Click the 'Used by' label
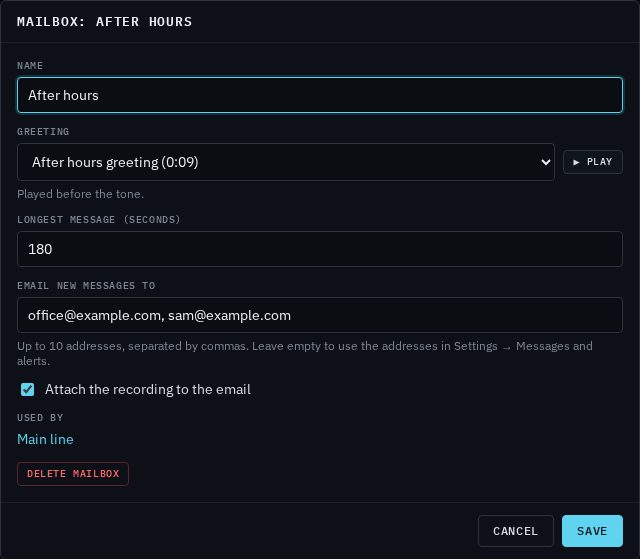This screenshot has height=559, width=640. click(x=40, y=418)
